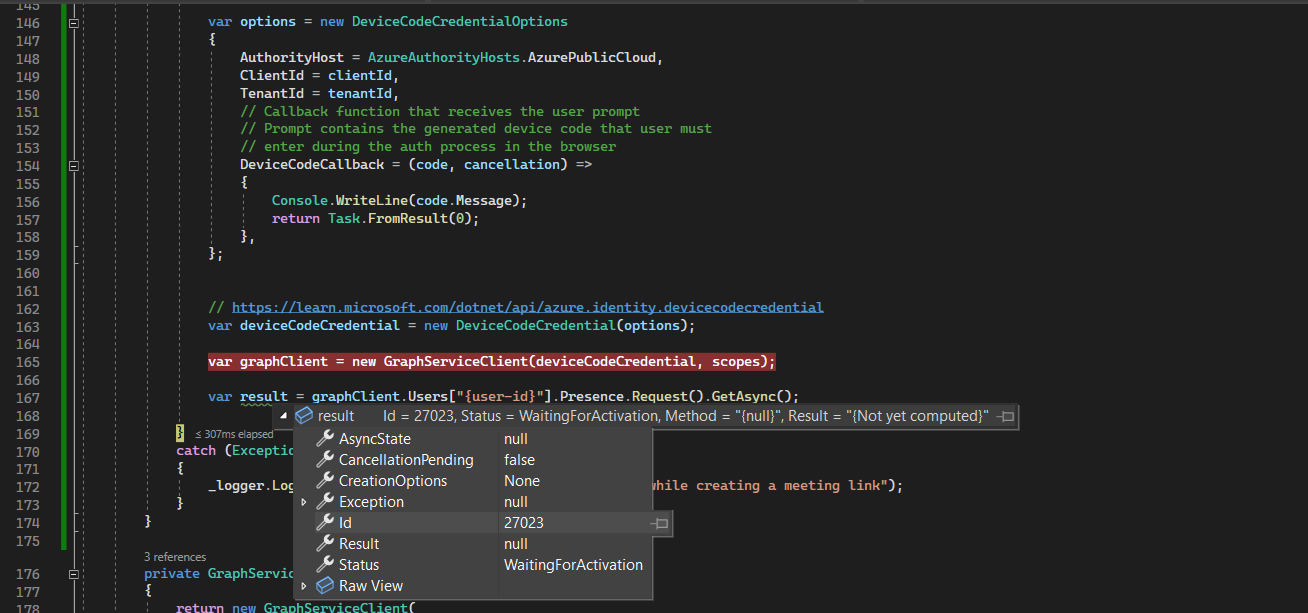1308x613 pixels.
Task: Collapse the code region at line 146
Action: pyautogui.click(x=72, y=22)
